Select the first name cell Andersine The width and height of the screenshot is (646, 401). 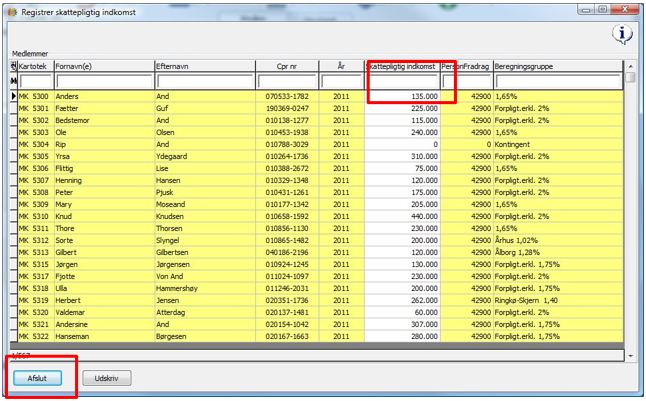coord(104,324)
